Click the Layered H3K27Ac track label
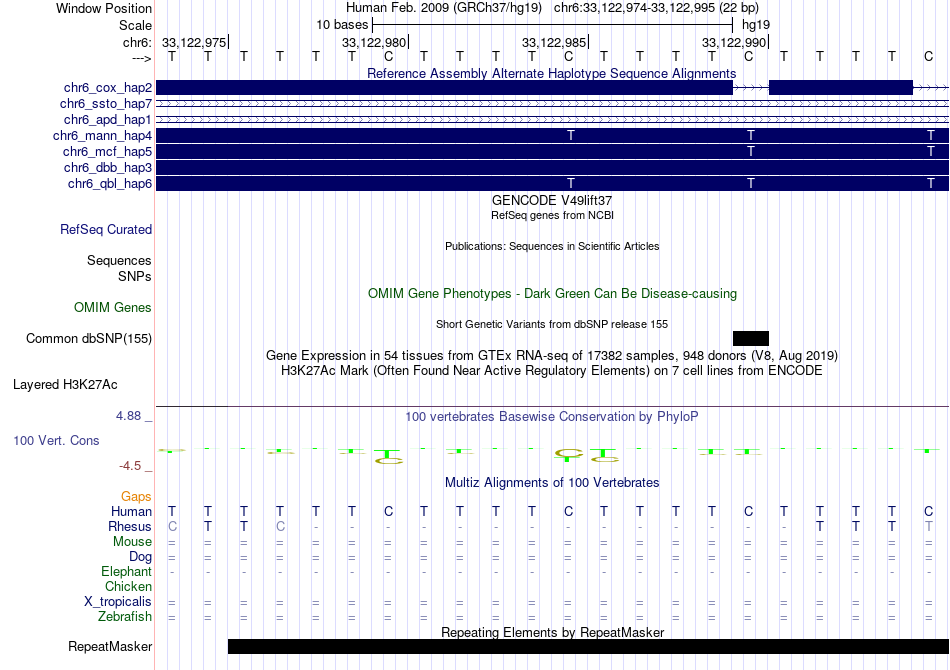The height and width of the screenshot is (670, 950). click(x=65, y=385)
